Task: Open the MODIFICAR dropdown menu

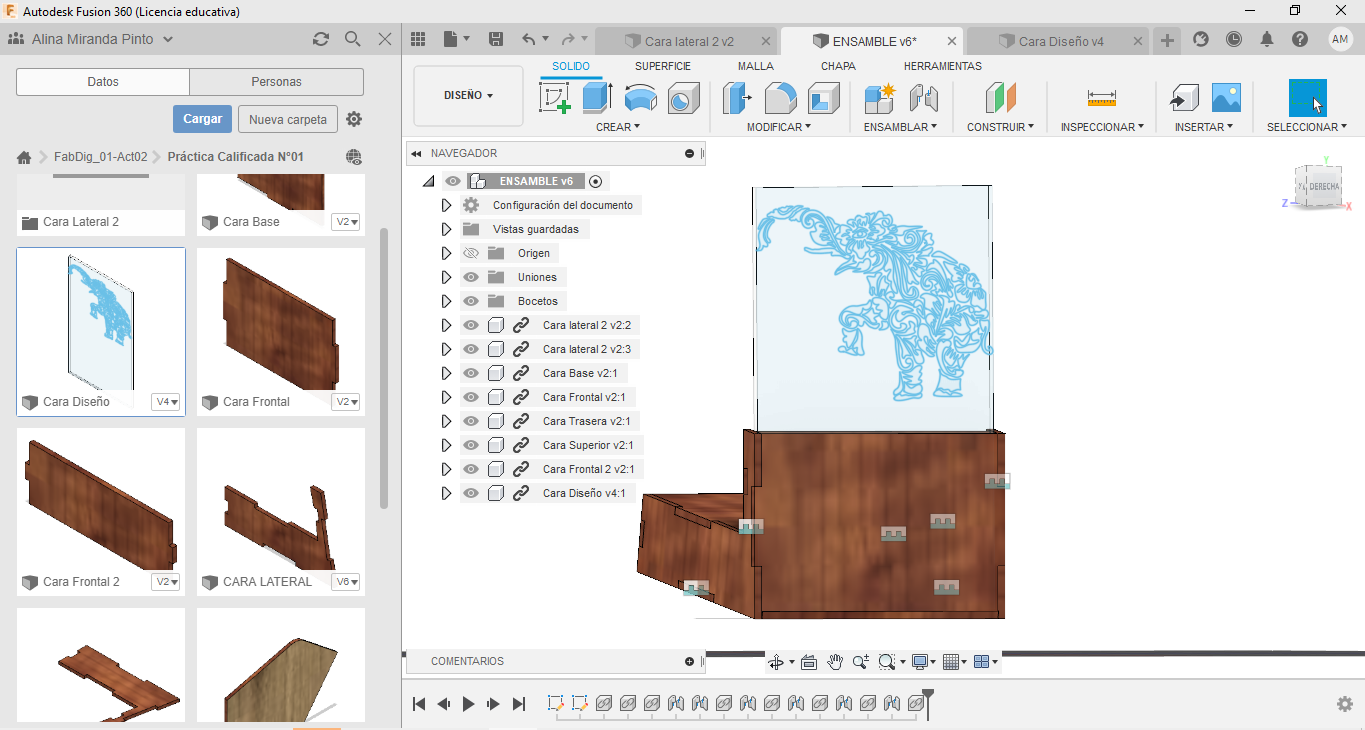Action: 779,127
